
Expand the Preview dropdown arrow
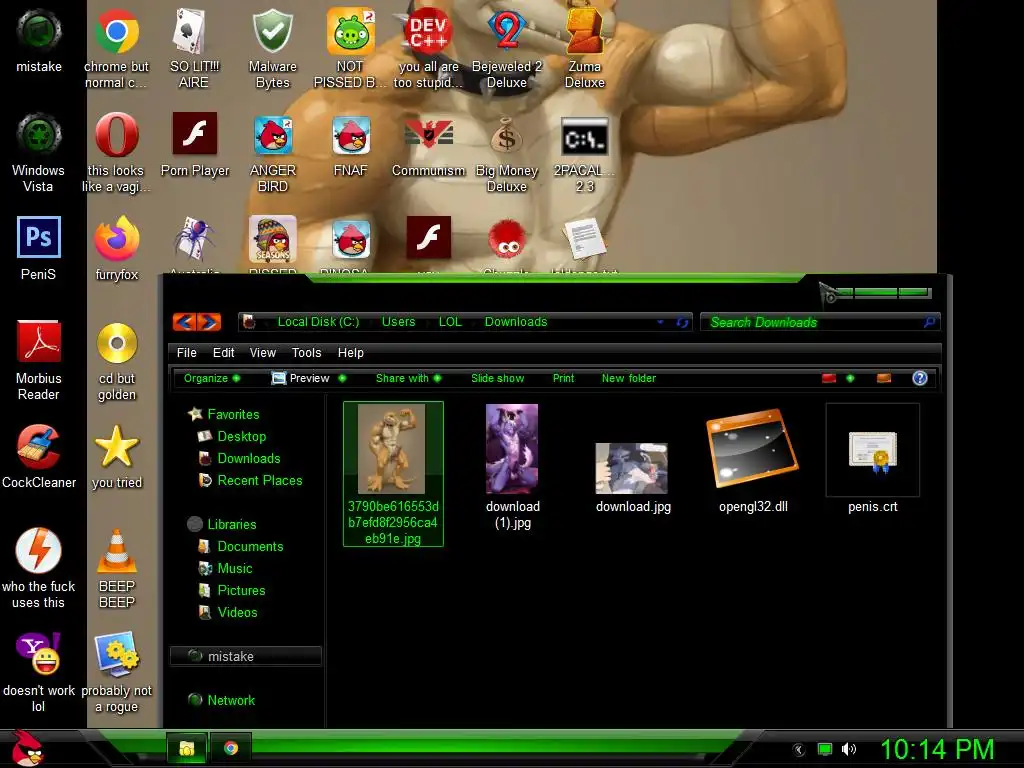(x=342, y=378)
